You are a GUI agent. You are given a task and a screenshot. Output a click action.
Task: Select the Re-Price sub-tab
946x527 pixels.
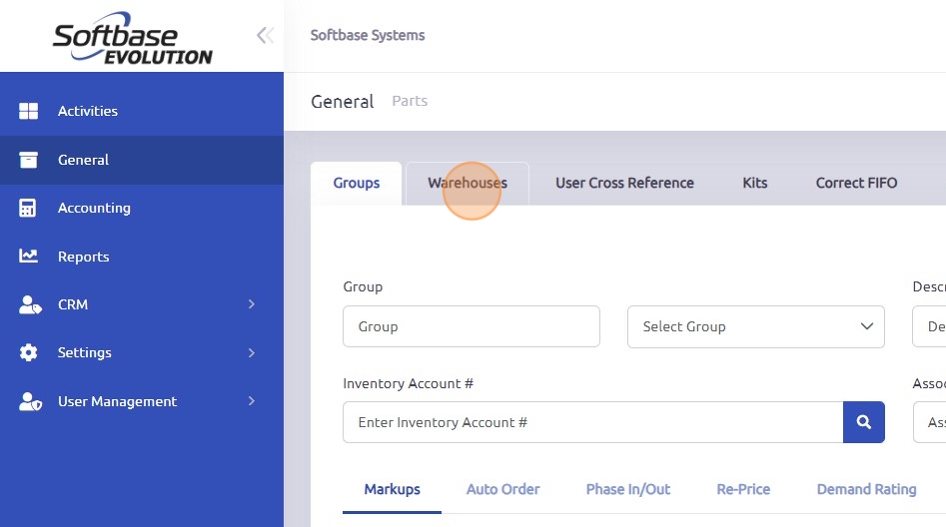(x=743, y=490)
